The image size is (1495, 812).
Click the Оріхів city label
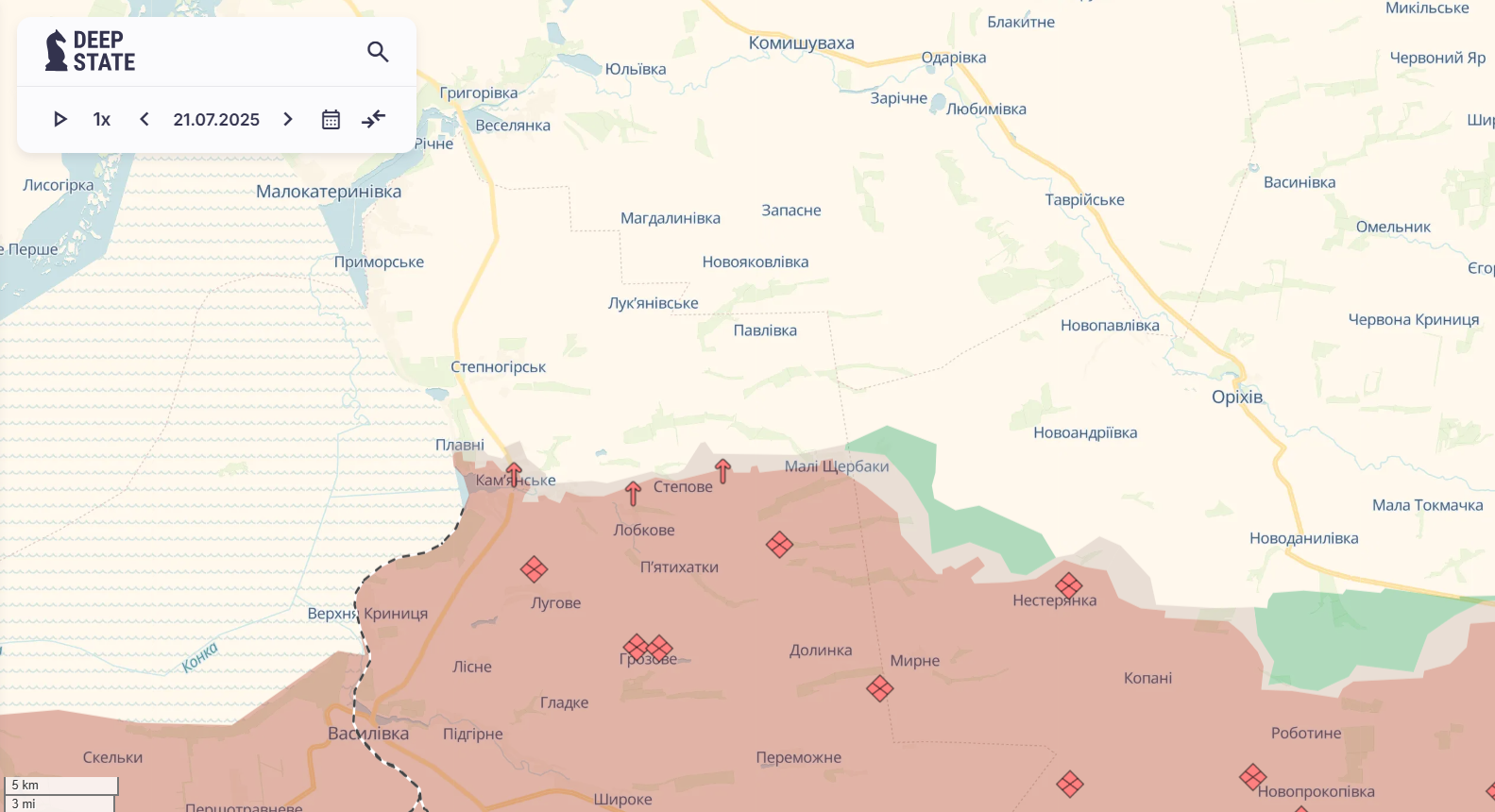point(1237,398)
